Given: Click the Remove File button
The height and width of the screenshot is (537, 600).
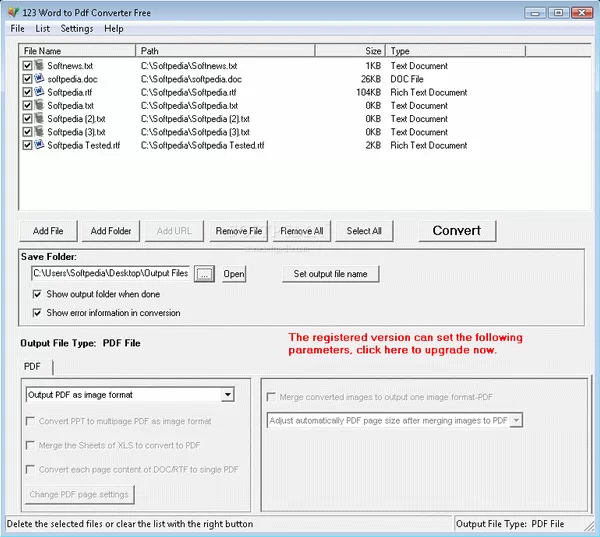Looking at the screenshot, I should tap(238, 231).
